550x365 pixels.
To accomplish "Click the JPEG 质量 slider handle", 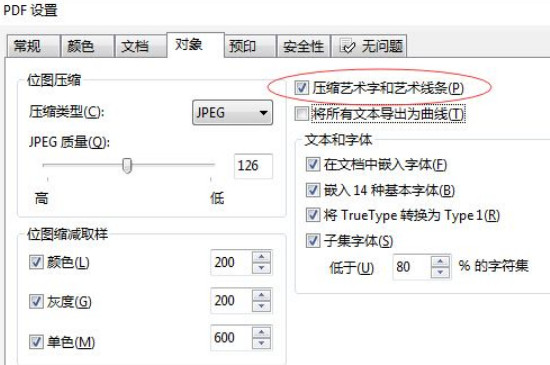I will (127, 165).
